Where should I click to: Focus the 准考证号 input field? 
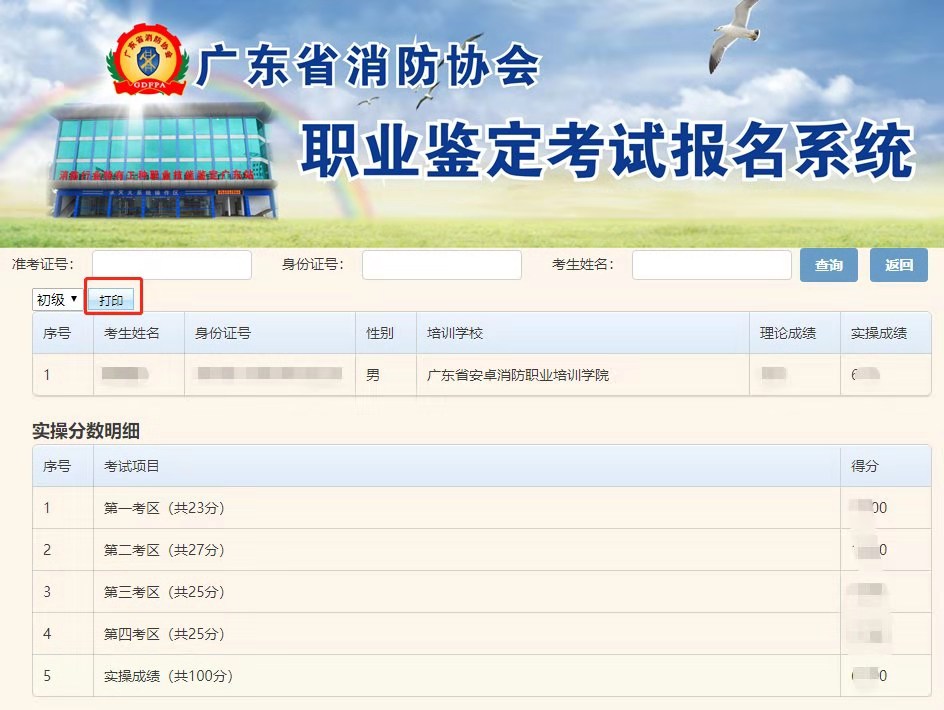coord(171,265)
